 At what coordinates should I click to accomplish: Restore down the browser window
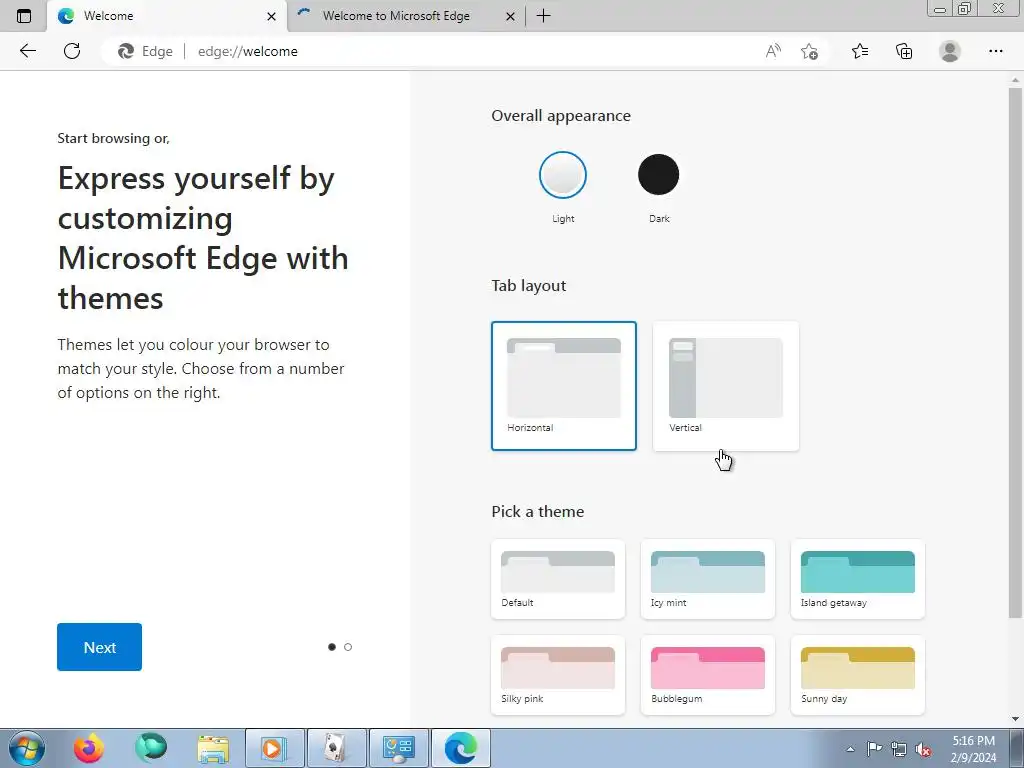click(965, 8)
